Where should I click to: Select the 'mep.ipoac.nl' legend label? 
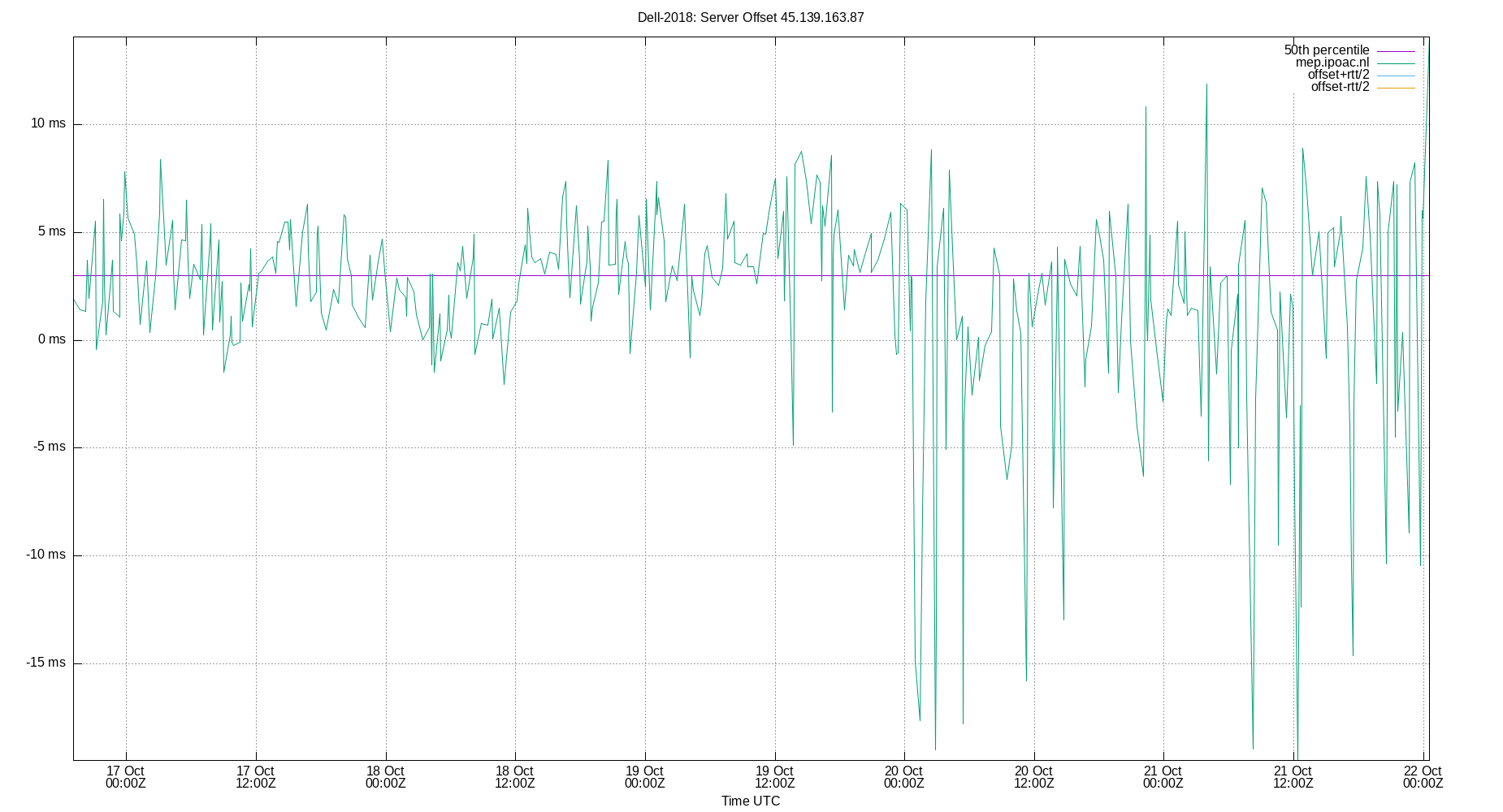[1332, 63]
